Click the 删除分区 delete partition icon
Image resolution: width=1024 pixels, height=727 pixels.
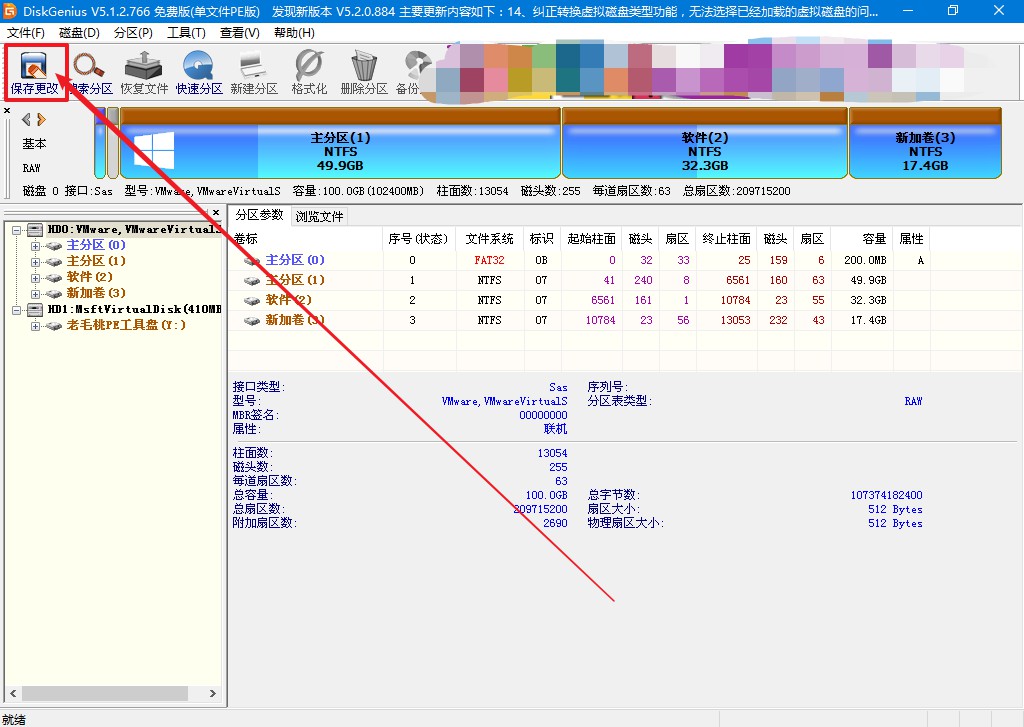click(364, 73)
